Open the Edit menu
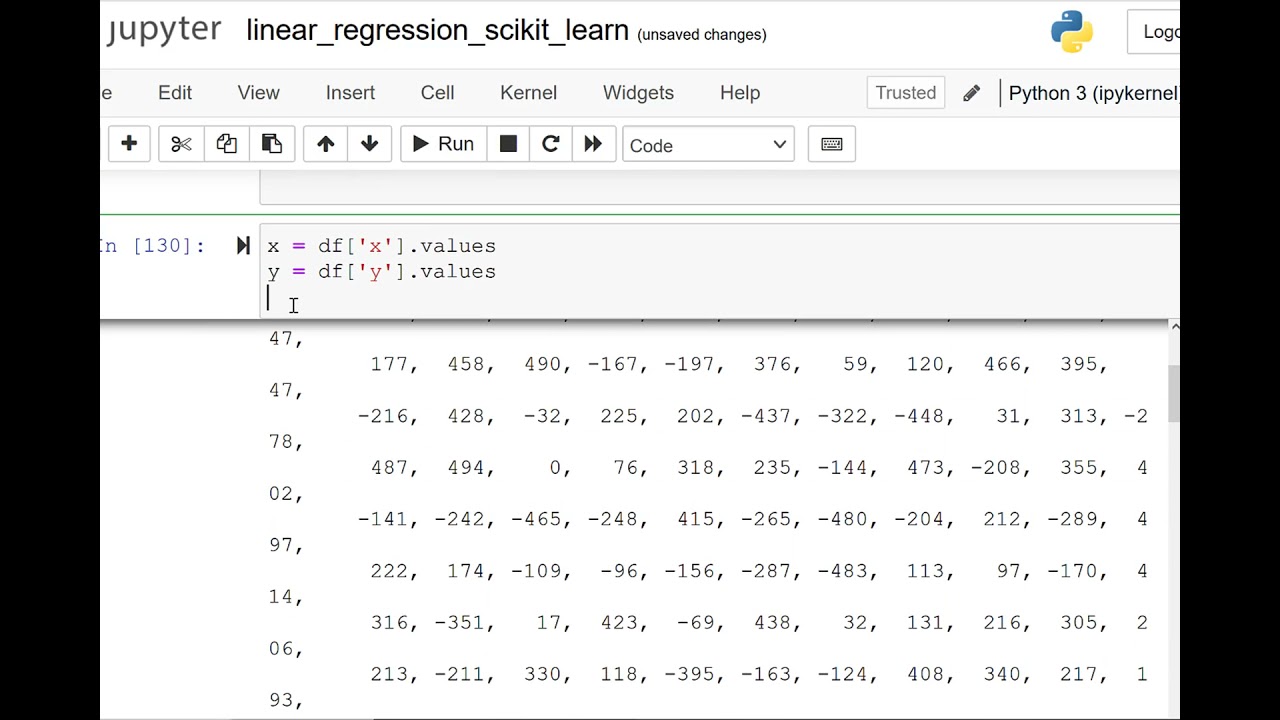The height and width of the screenshot is (720, 1280). click(x=175, y=93)
